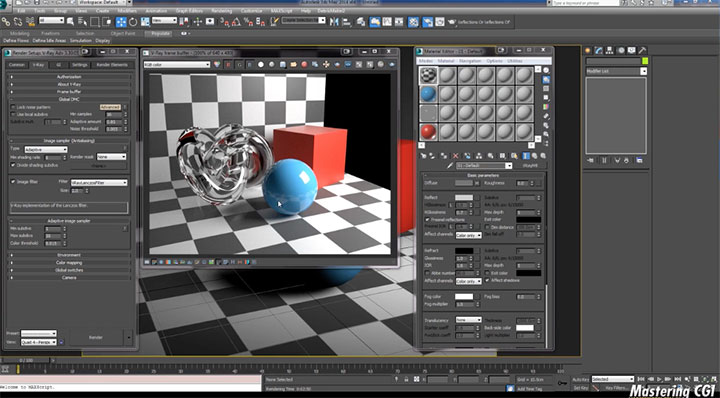Open the Filter dropdown showing VRayLanczosFilter

coord(99,183)
